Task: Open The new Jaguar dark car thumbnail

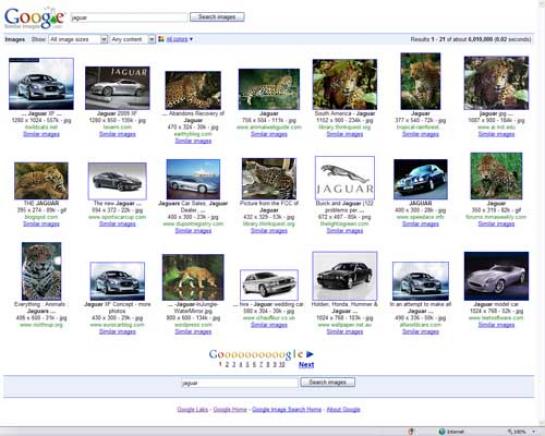Action: (x=117, y=181)
